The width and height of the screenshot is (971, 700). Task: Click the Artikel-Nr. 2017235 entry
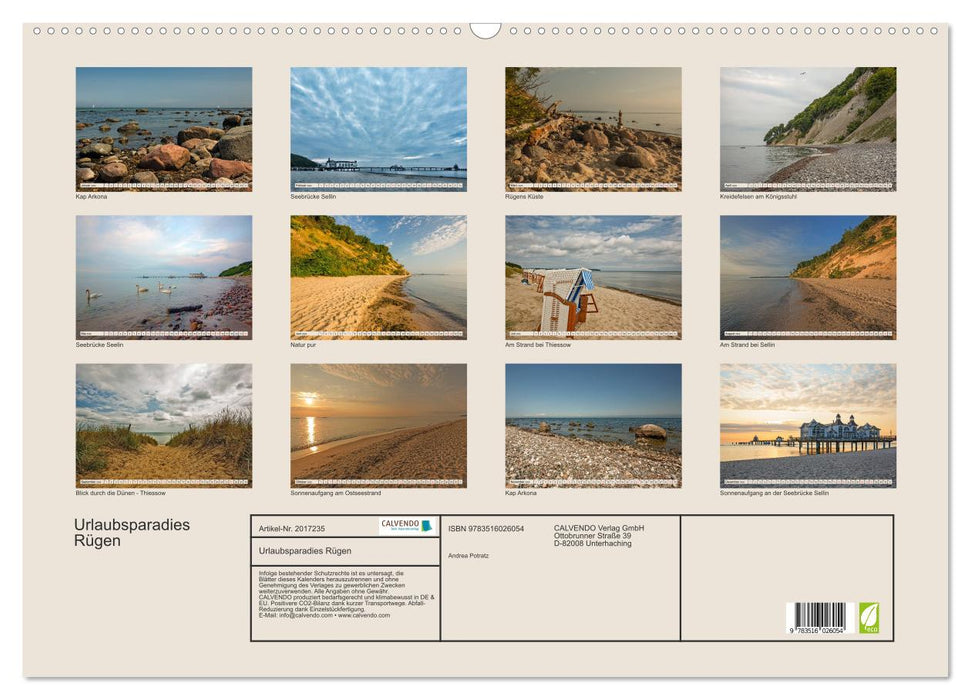click(x=293, y=526)
